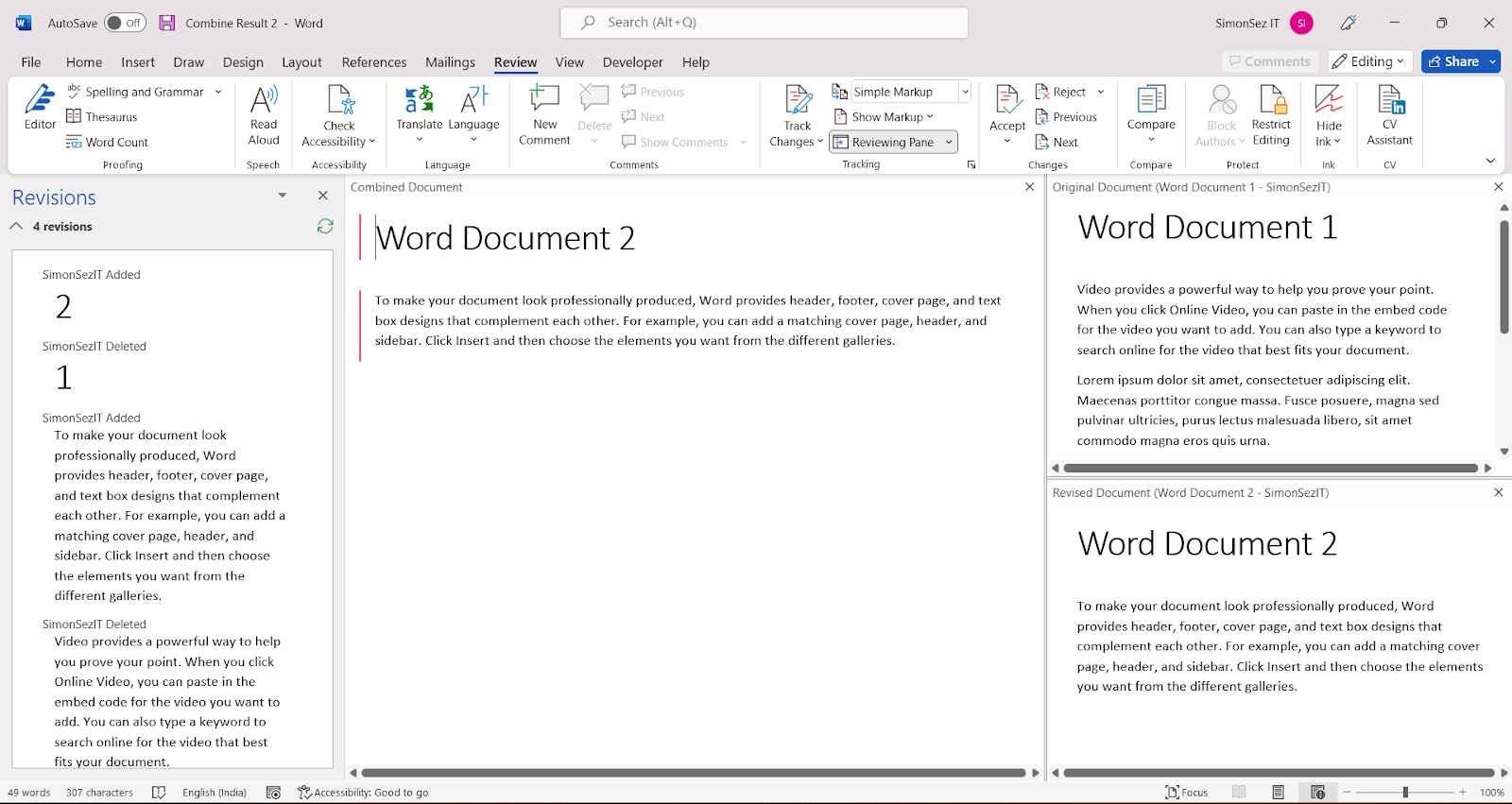Click the Accept change icon

(1007, 99)
